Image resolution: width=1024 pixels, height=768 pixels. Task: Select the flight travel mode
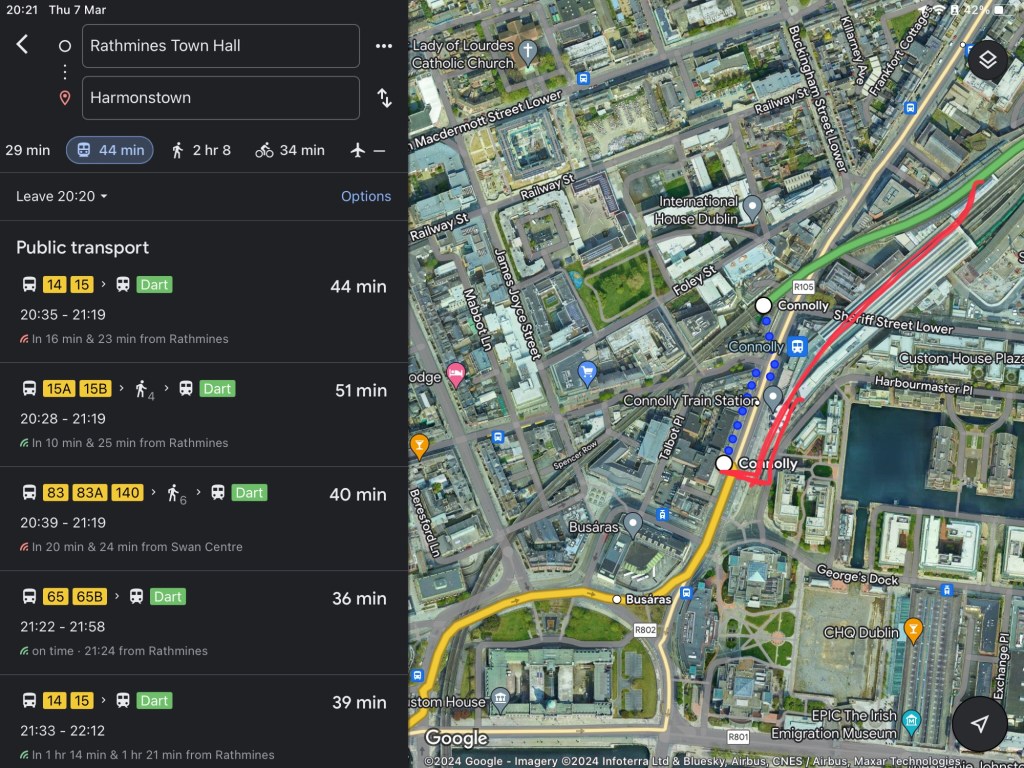[367, 150]
